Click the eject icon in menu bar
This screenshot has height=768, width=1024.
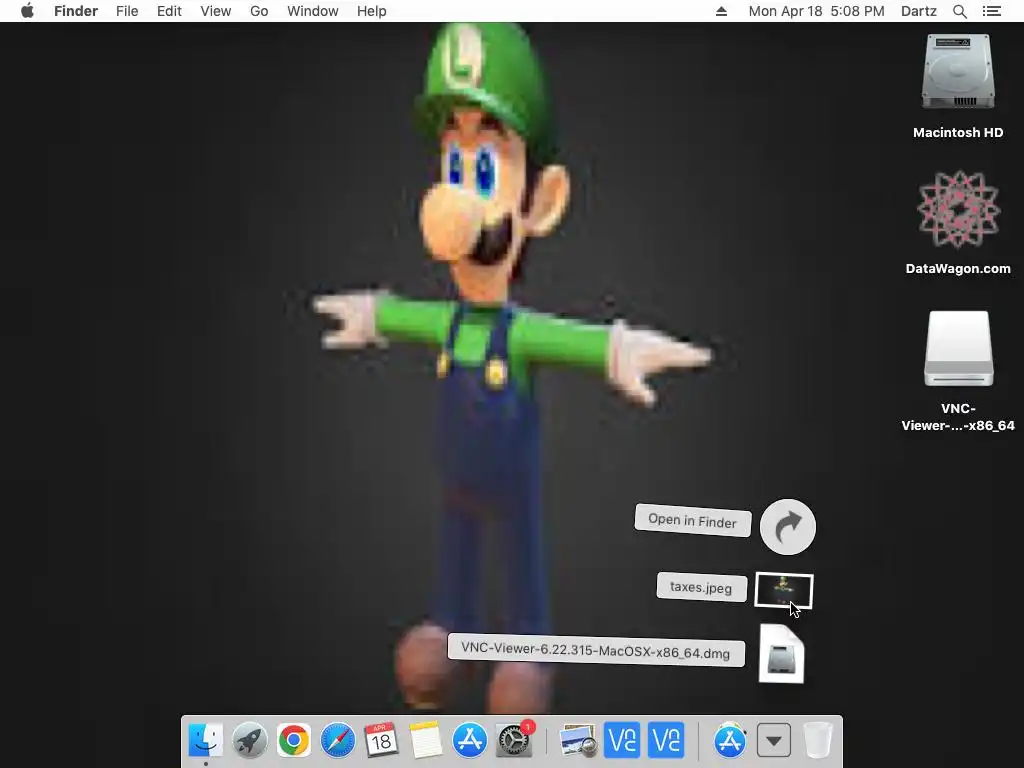(721, 11)
